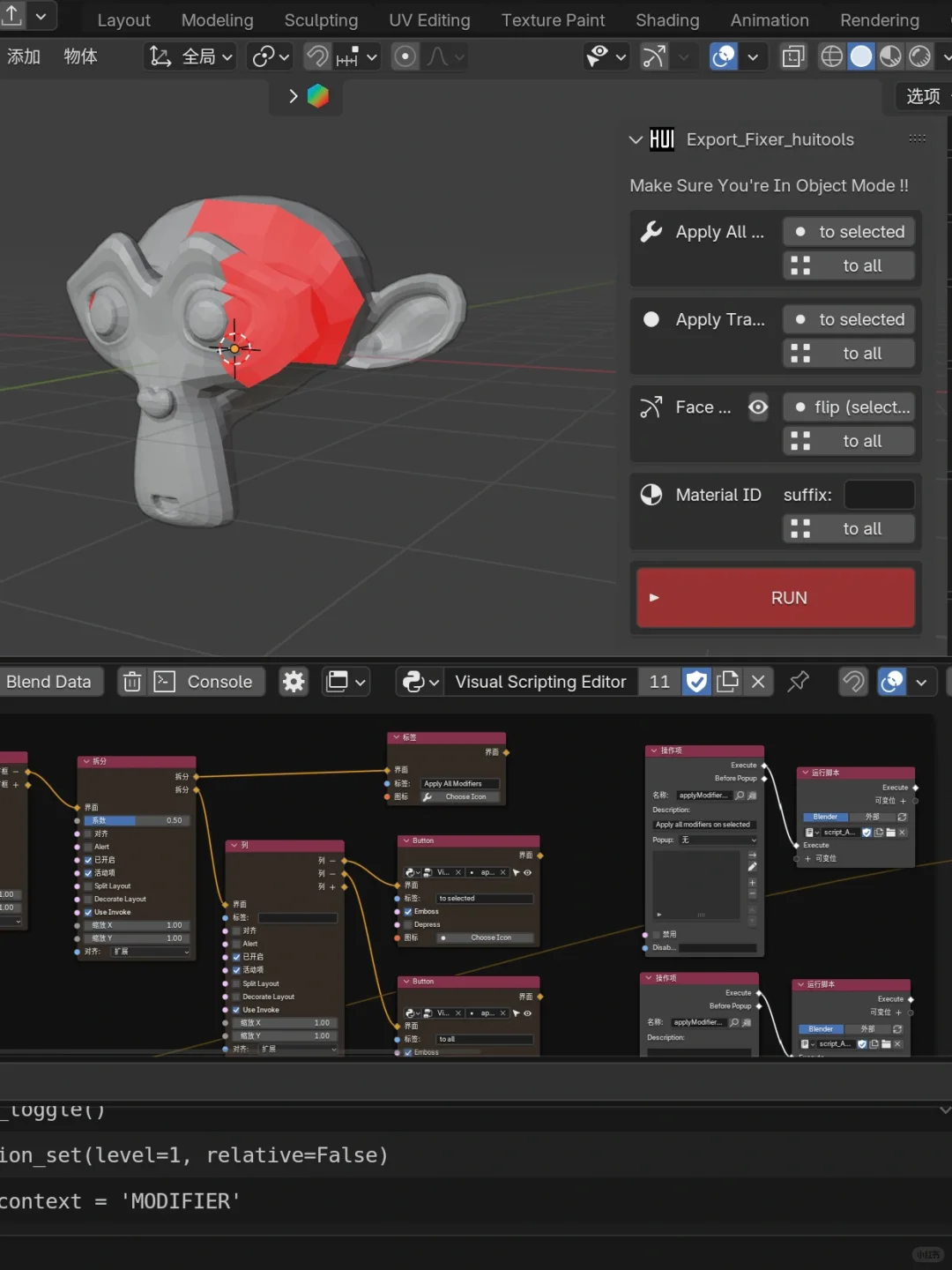Click 'to all' for Apply Tra...
The width and height of the screenshot is (952, 1270).
849,353
